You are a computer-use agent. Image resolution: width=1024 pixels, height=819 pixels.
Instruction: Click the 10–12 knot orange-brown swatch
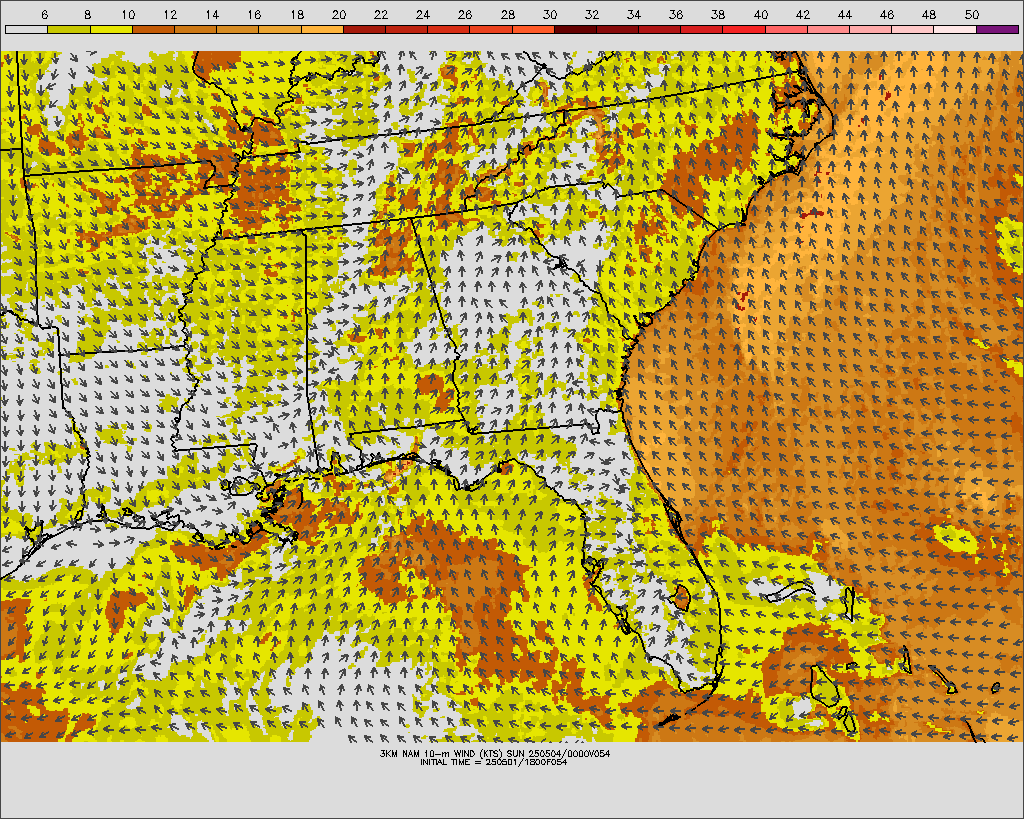(153, 29)
